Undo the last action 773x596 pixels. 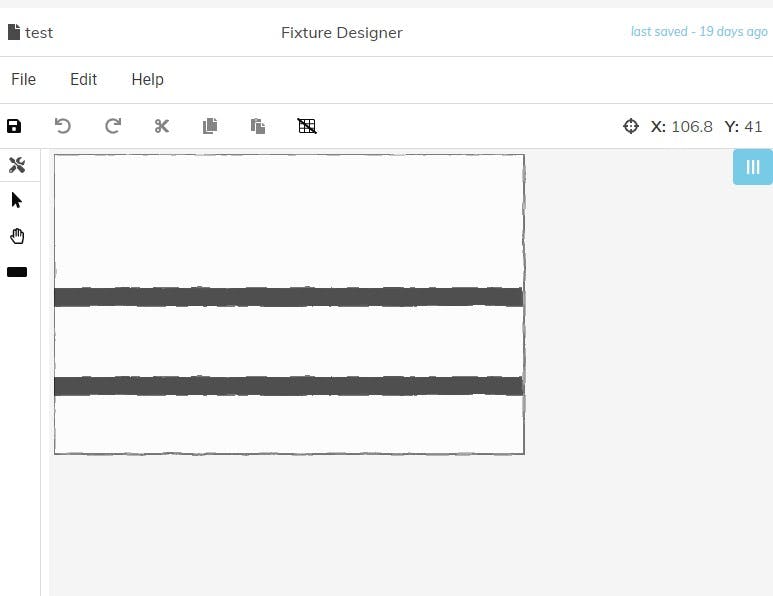click(x=63, y=126)
